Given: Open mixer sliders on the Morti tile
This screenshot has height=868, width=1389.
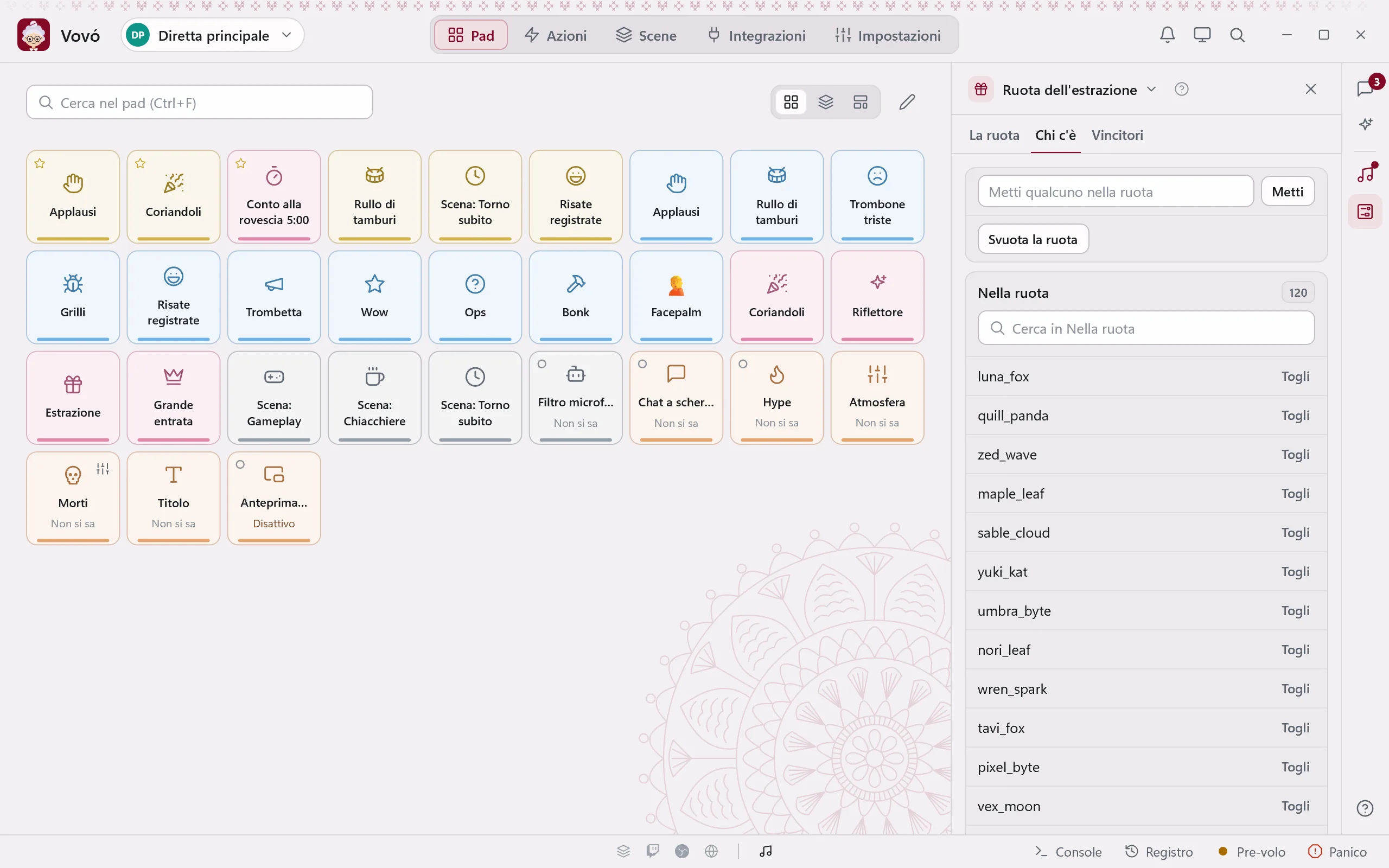Looking at the screenshot, I should (103, 468).
